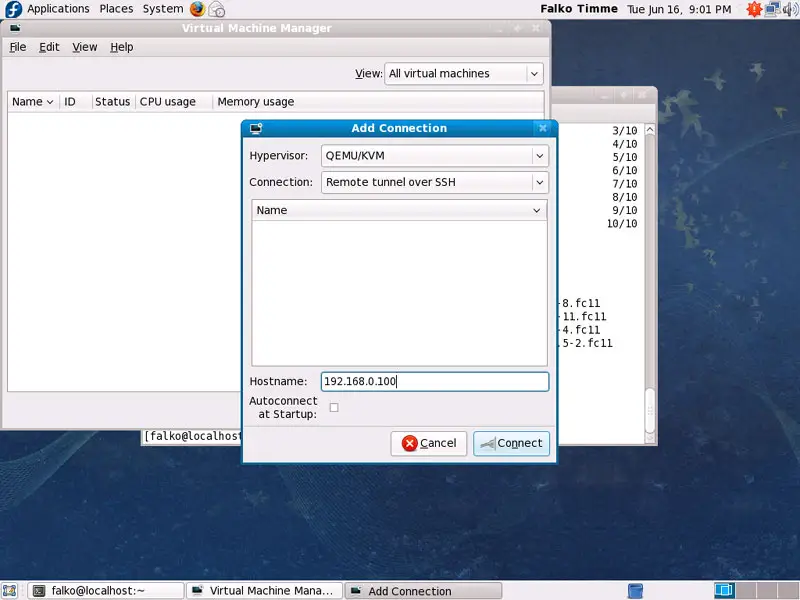Click the '5-2.fc11' text in the terminal
This screenshot has height=600, width=800.
pyautogui.click(x=588, y=343)
